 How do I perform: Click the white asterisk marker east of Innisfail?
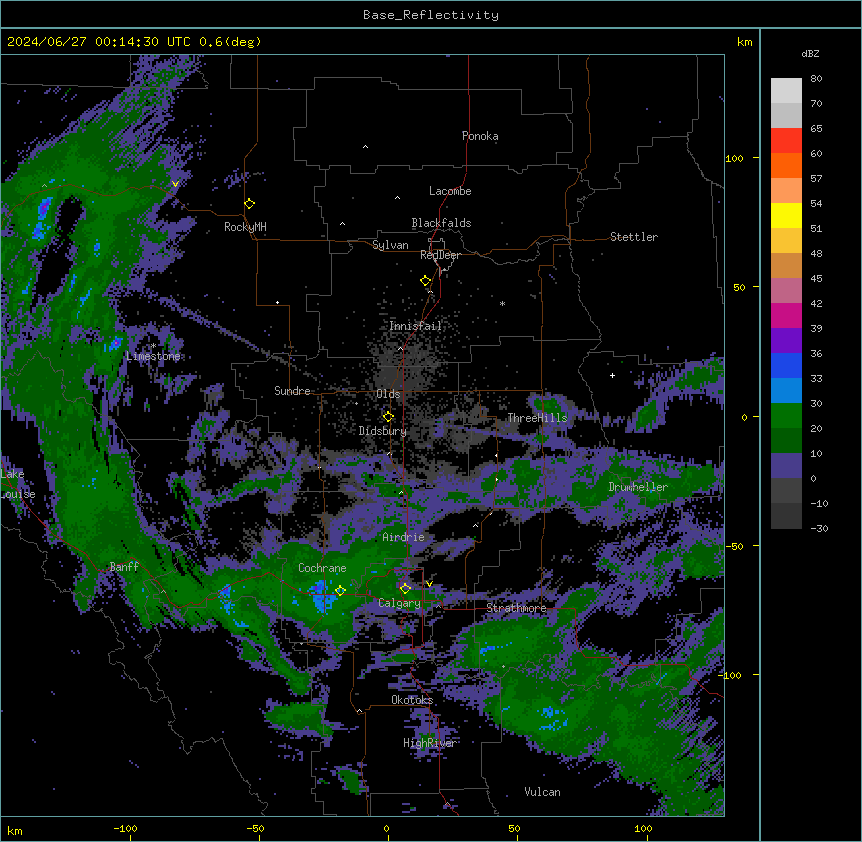pos(502,303)
